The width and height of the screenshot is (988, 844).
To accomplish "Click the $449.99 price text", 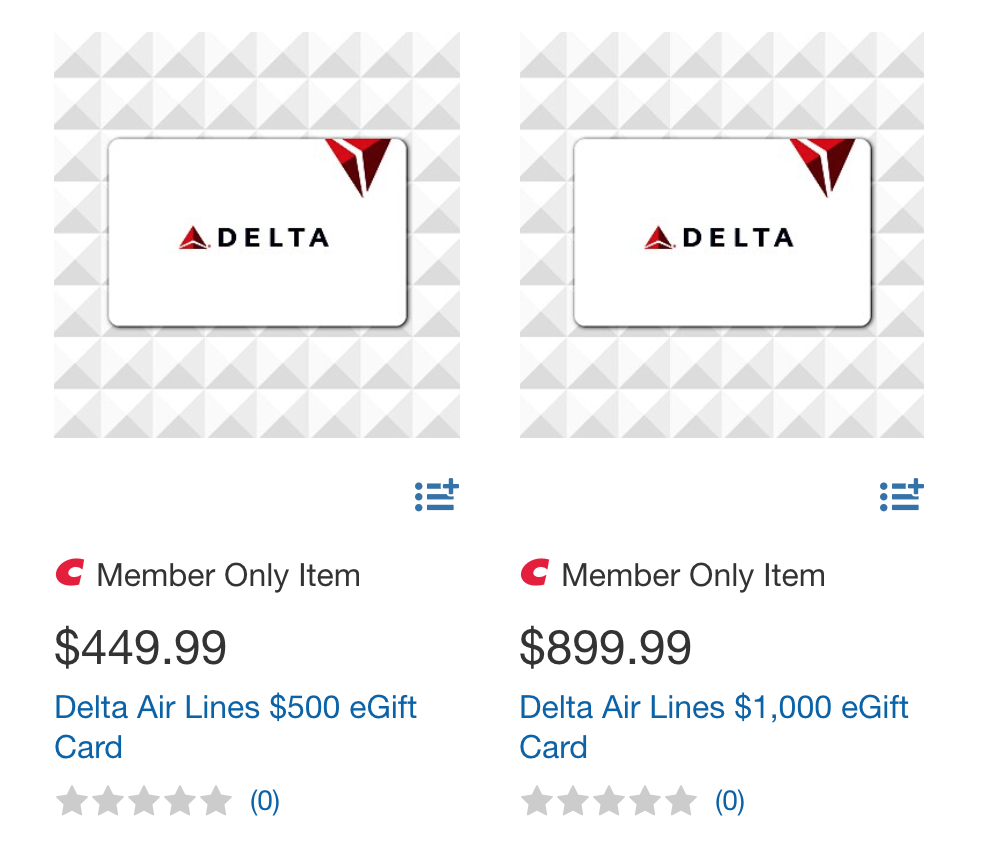I will click(140, 647).
